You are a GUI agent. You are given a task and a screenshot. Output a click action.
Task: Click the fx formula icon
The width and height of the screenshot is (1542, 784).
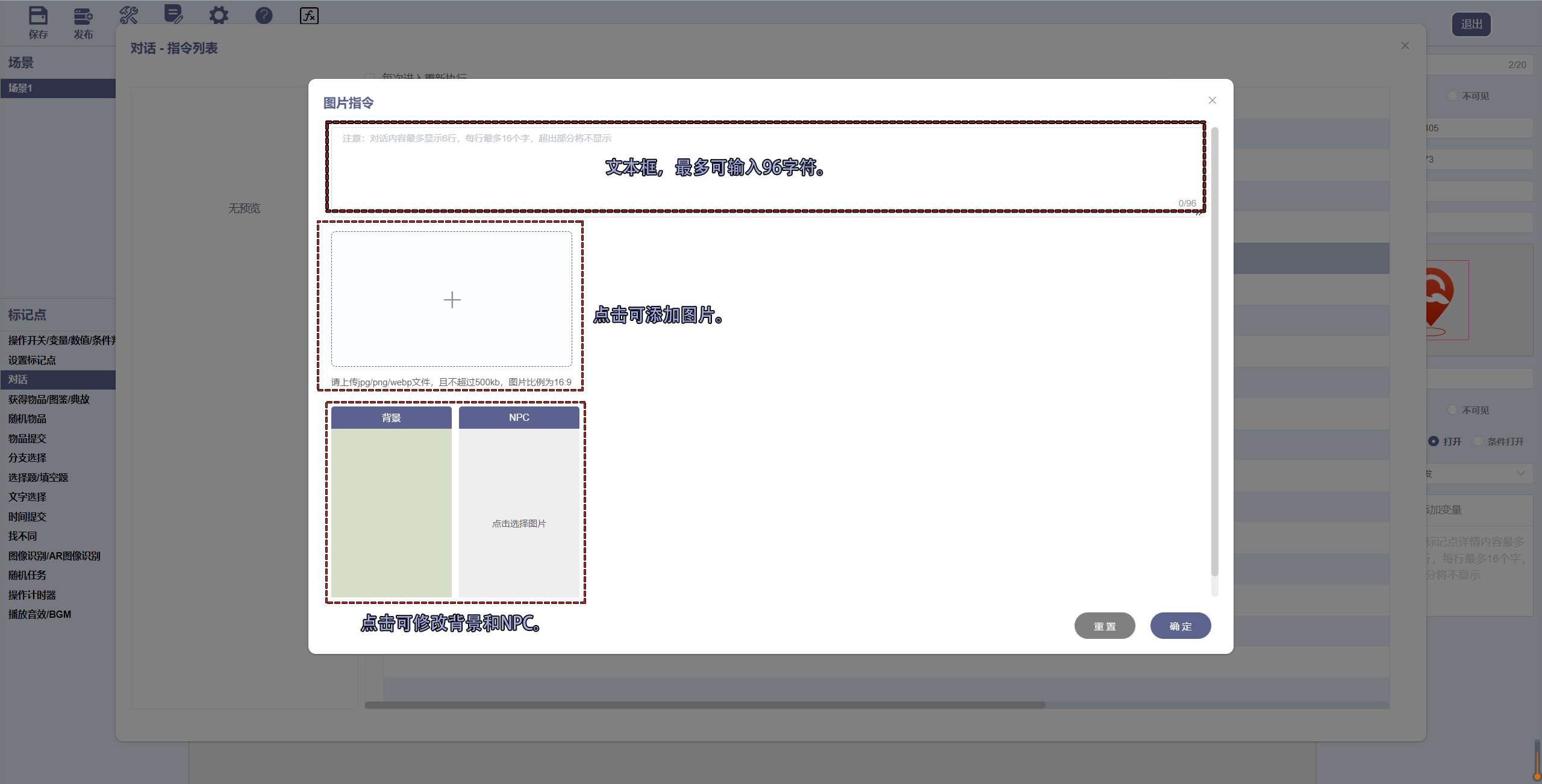click(x=309, y=15)
